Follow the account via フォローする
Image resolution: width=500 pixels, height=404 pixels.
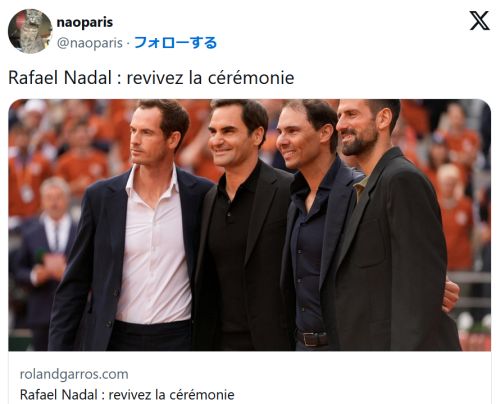[x=175, y=43]
